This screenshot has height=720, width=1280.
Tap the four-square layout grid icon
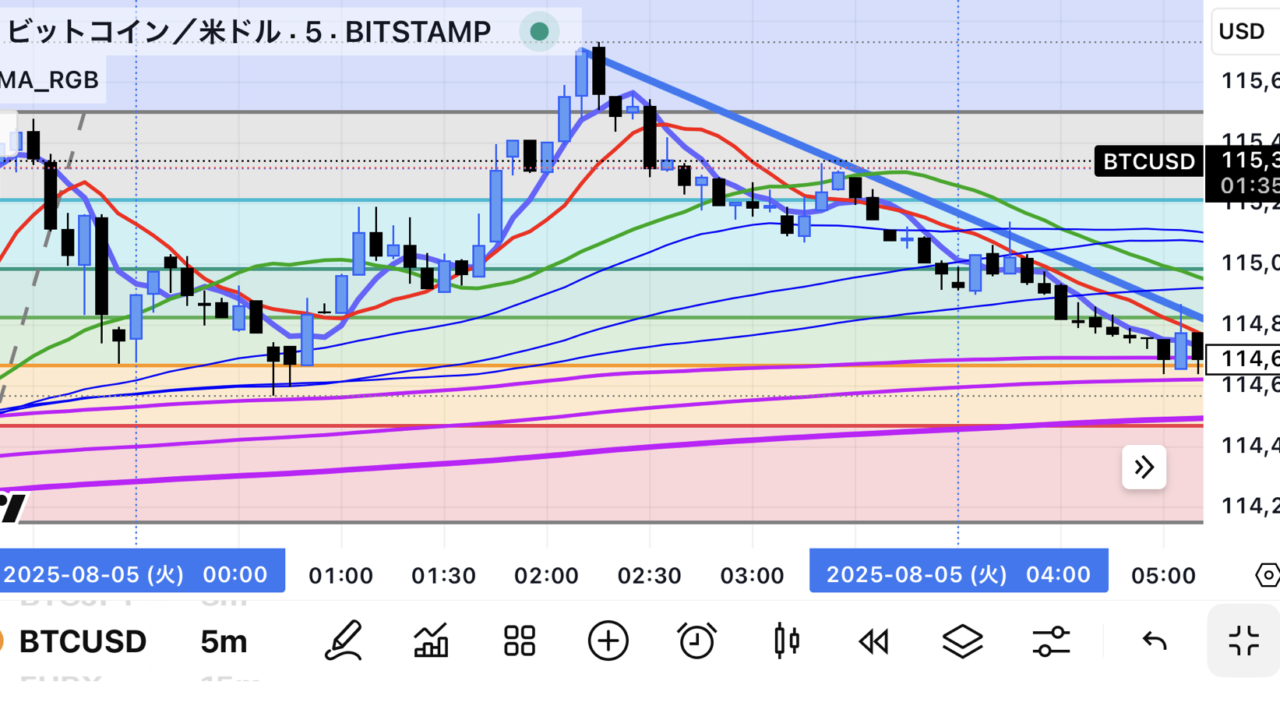pos(520,641)
